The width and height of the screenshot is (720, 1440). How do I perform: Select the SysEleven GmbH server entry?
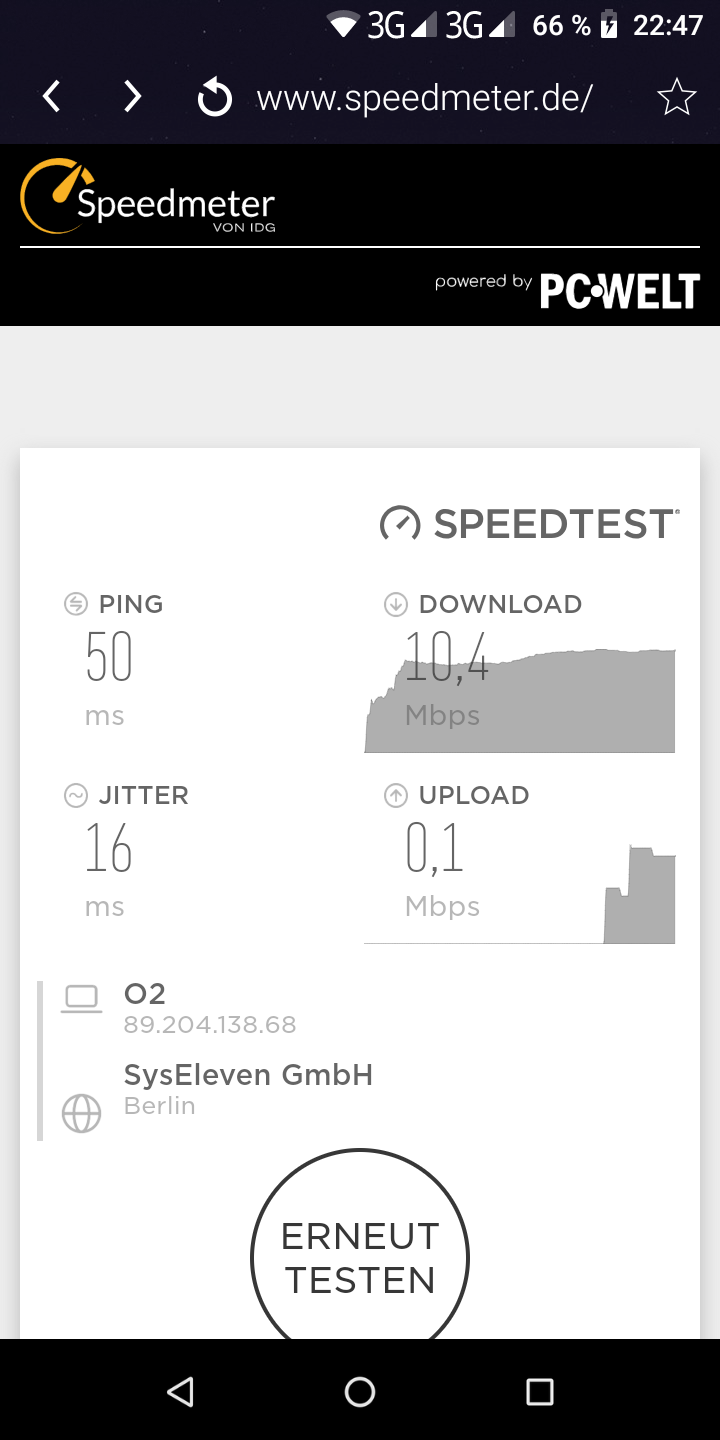(x=248, y=1076)
